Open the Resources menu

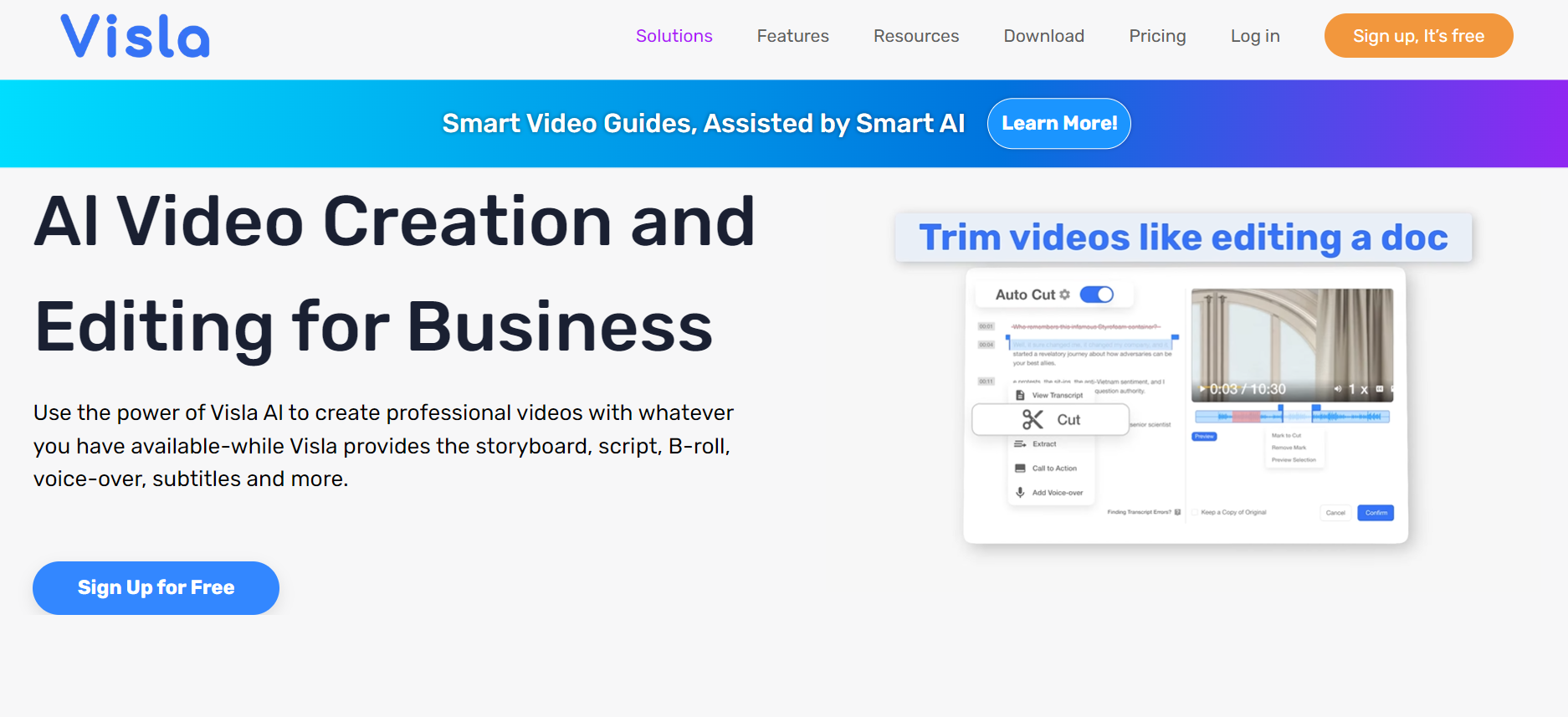pos(916,36)
